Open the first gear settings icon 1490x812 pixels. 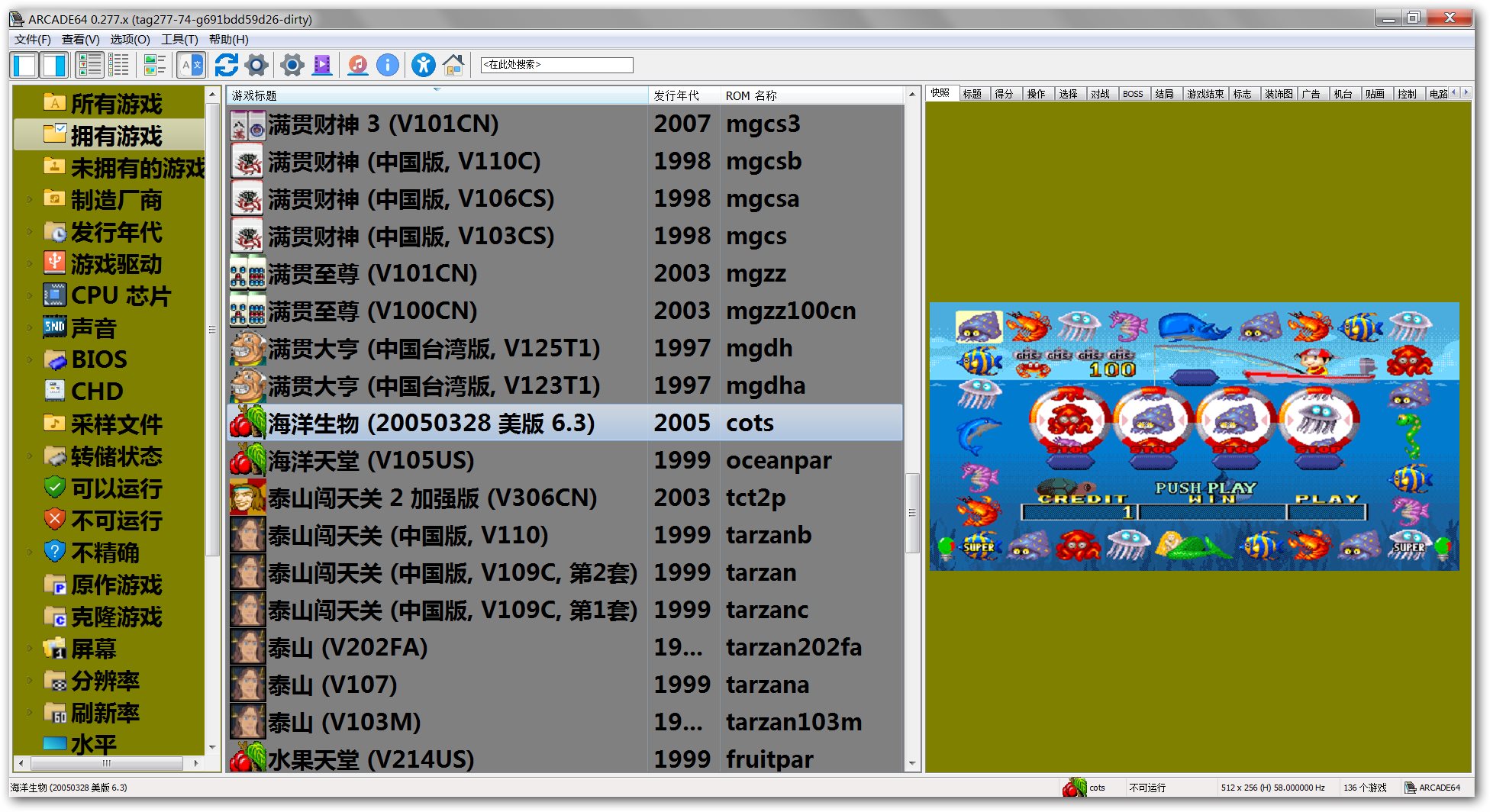[x=257, y=65]
